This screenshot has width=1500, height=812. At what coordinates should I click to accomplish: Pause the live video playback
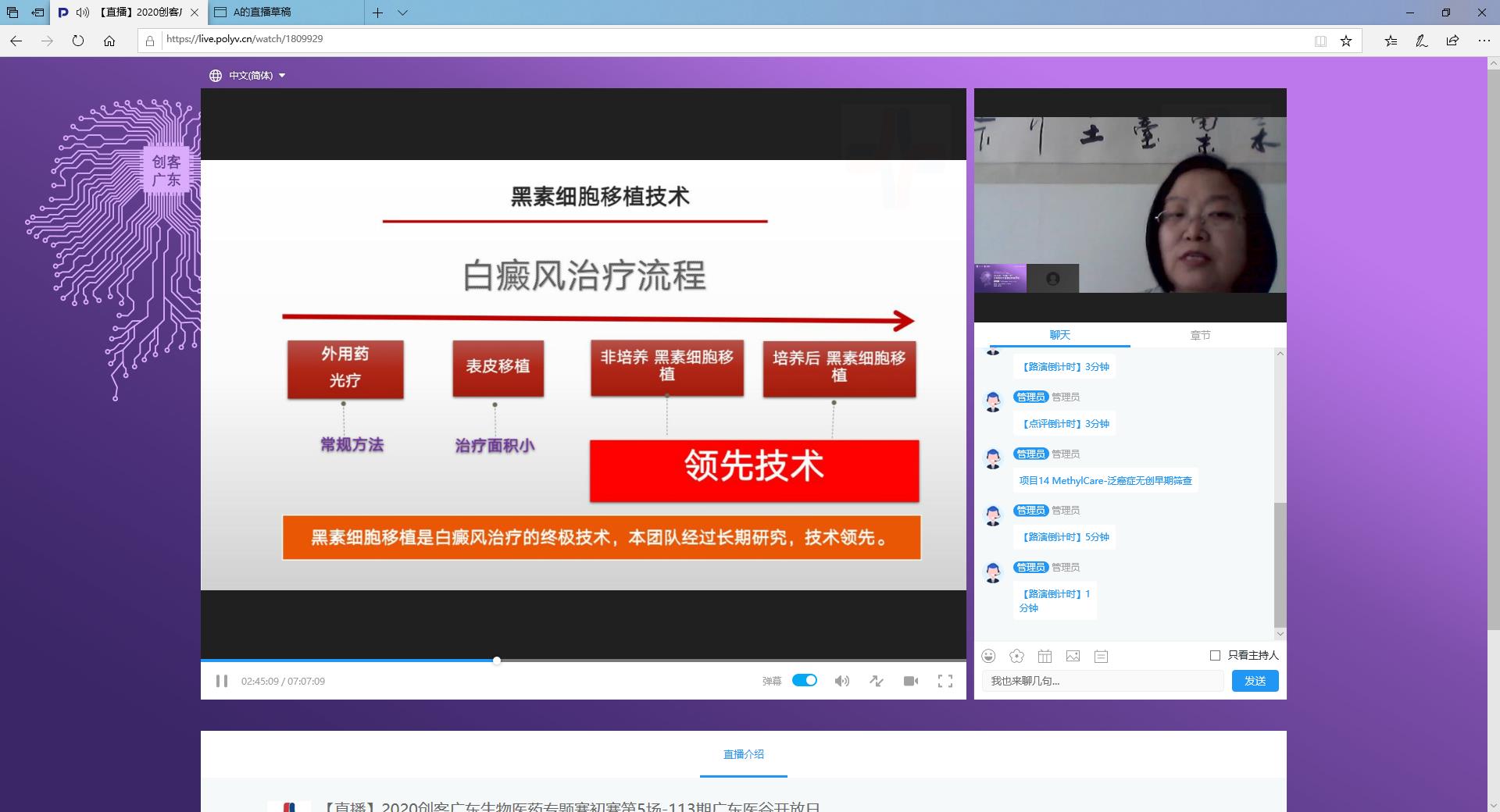222,681
